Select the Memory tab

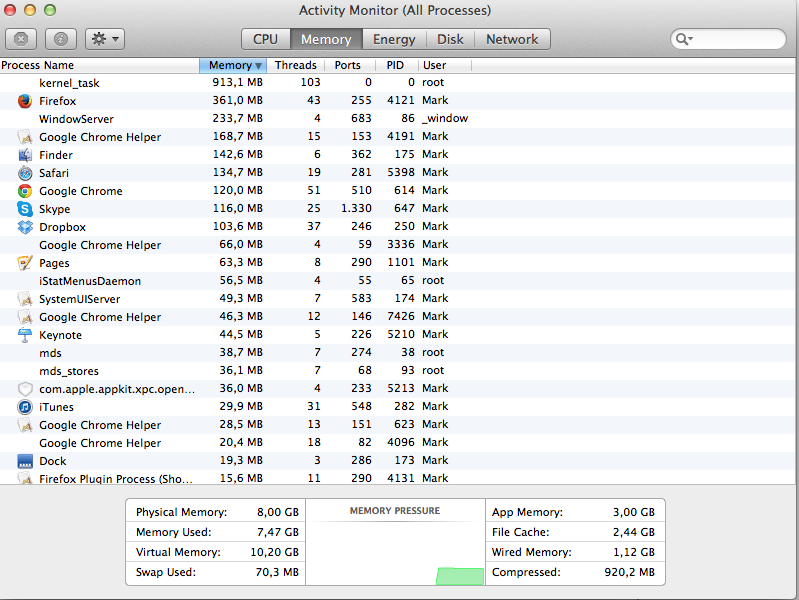[326, 39]
